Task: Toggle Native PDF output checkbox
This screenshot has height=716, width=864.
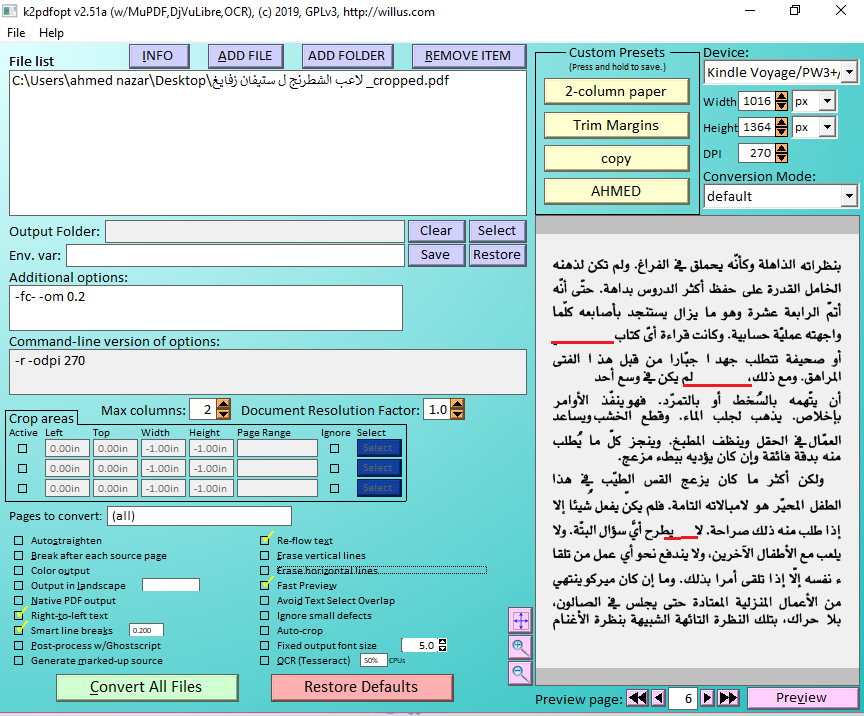Action: click(x=19, y=600)
